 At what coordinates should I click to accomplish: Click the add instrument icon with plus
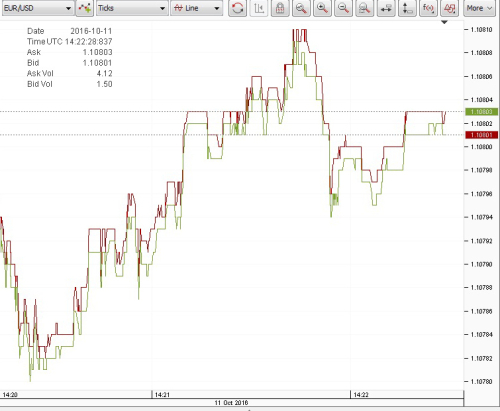click(x=85, y=8)
